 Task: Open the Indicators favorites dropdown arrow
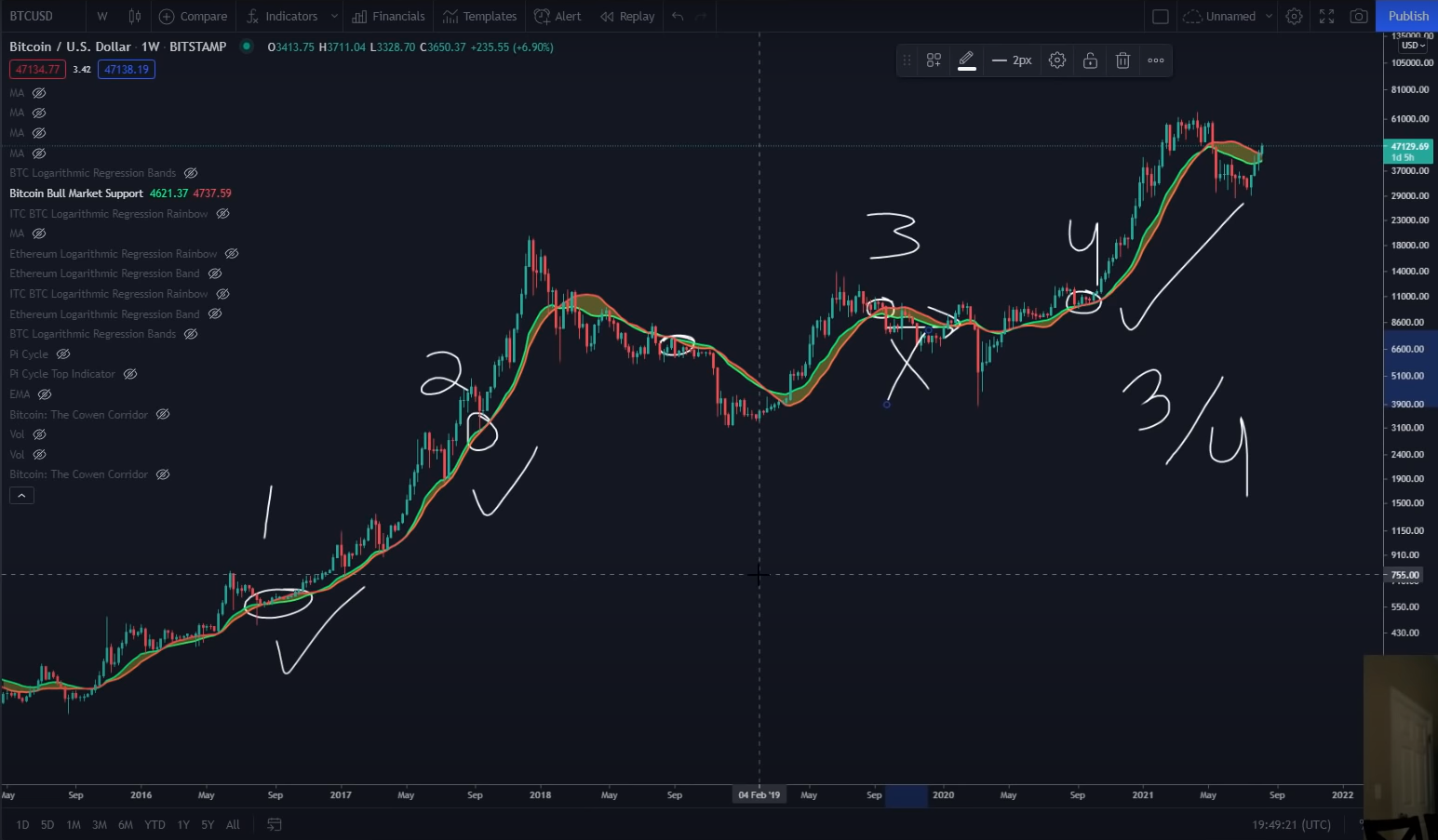click(x=333, y=16)
